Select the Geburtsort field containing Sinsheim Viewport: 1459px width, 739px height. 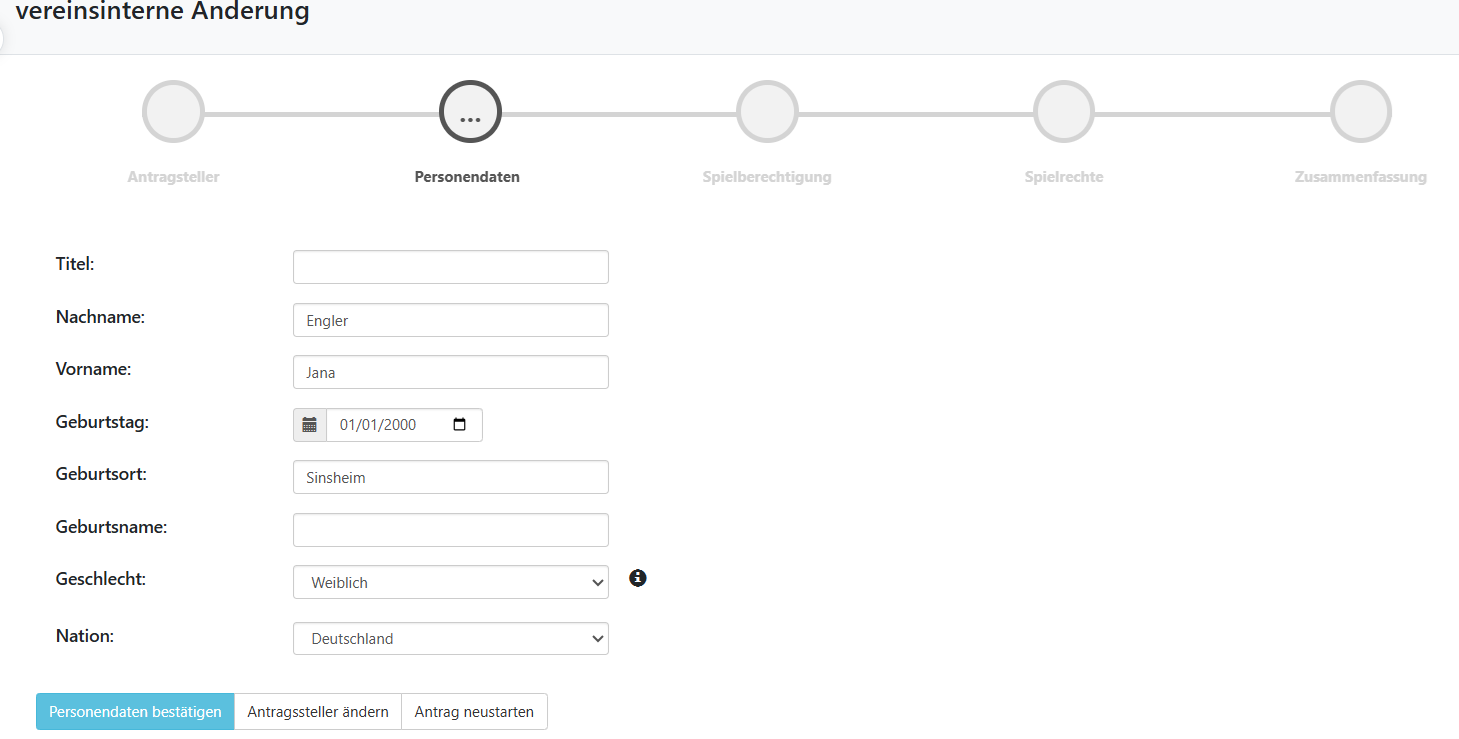point(450,477)
